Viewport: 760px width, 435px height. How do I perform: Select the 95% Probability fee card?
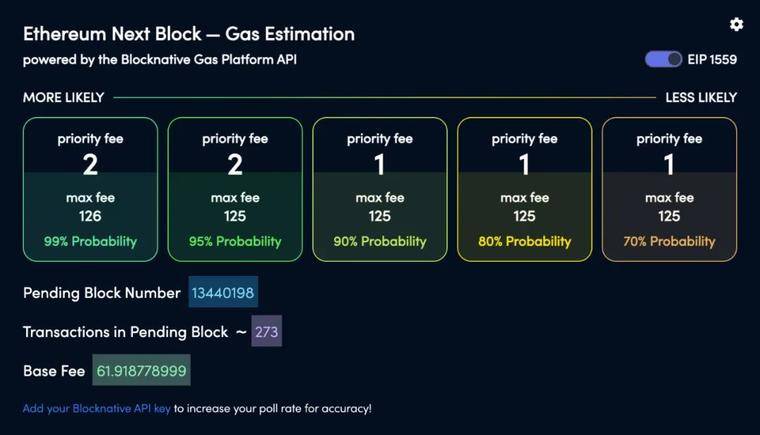235,189
